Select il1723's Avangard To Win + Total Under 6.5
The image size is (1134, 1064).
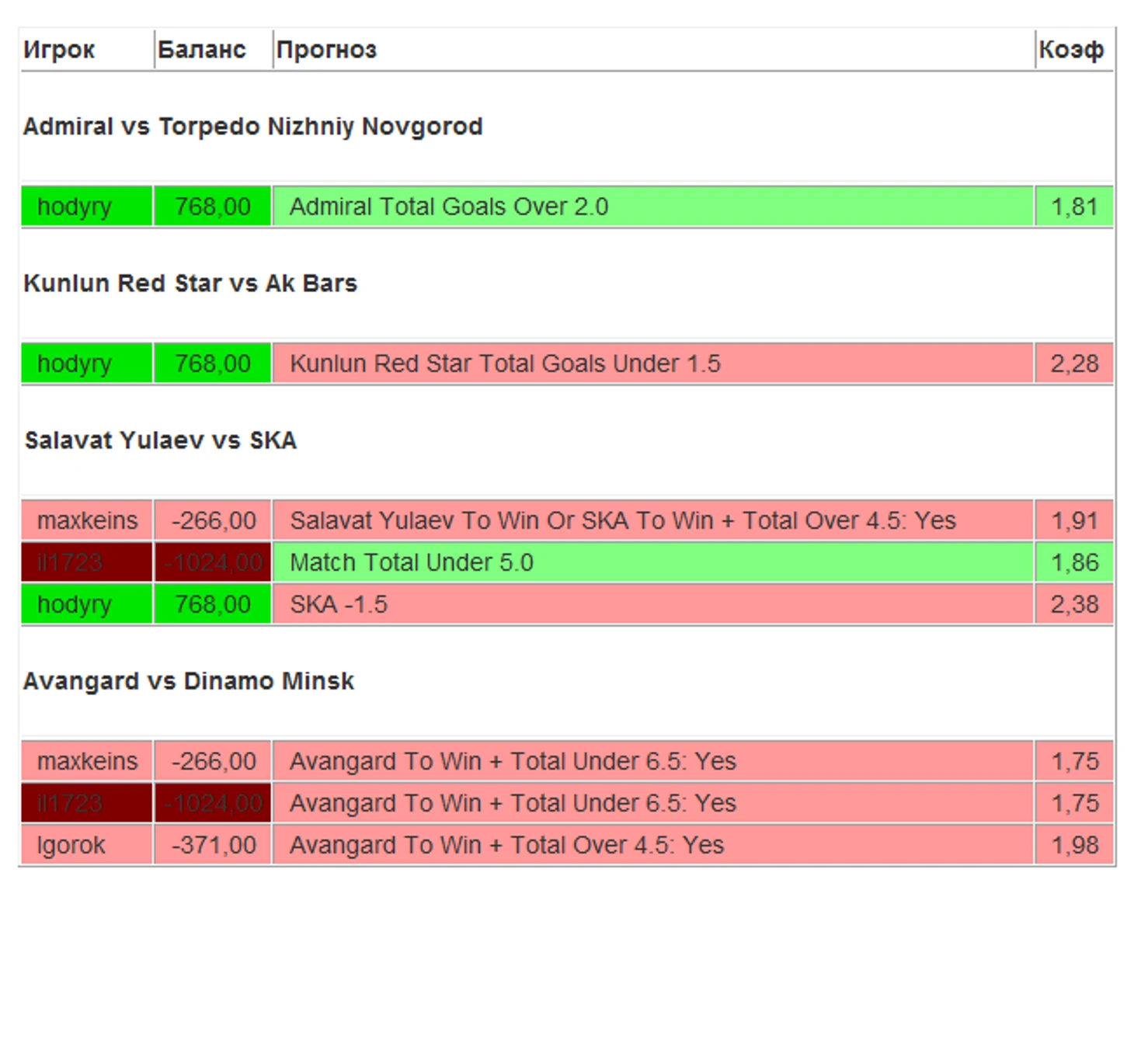[x=653, y=803]
